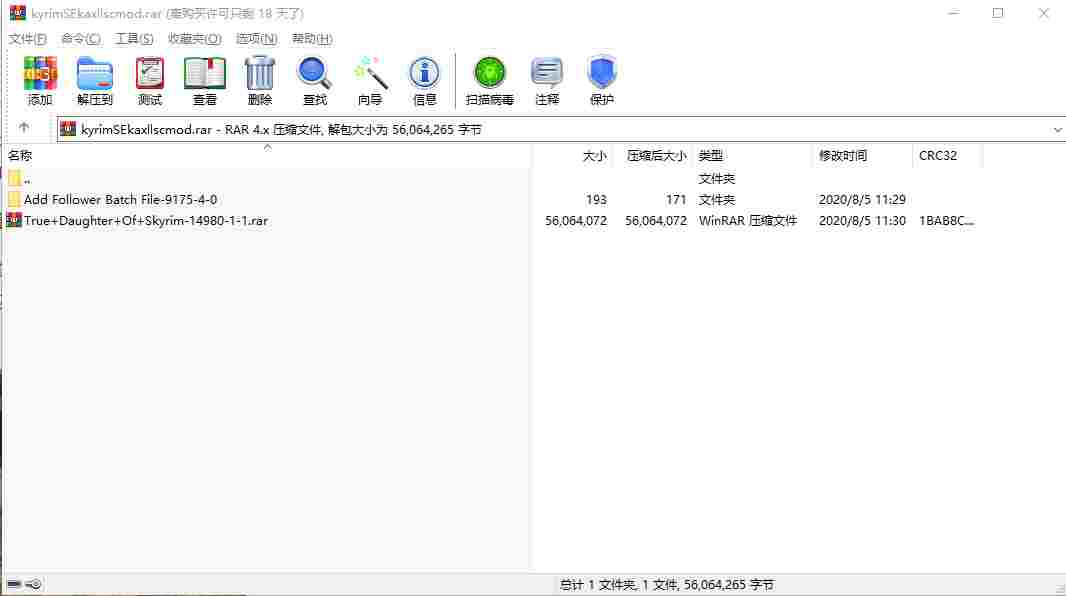Image resolution: width=1066 pixels, height=596 pixels.
Task: Select the parent '..' folder icon
Action: pyautogui.click(x=14, y=179)
